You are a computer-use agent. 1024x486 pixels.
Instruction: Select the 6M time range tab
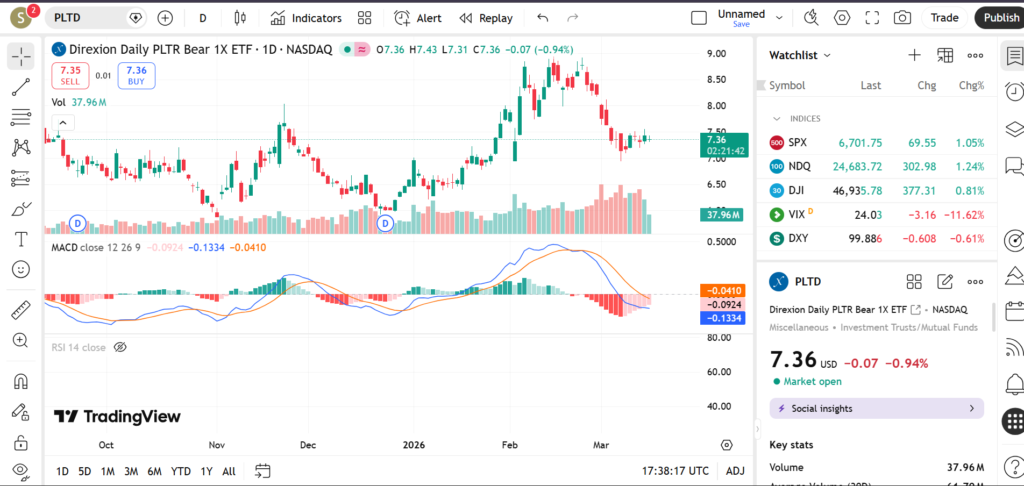(x=154, y=471)
